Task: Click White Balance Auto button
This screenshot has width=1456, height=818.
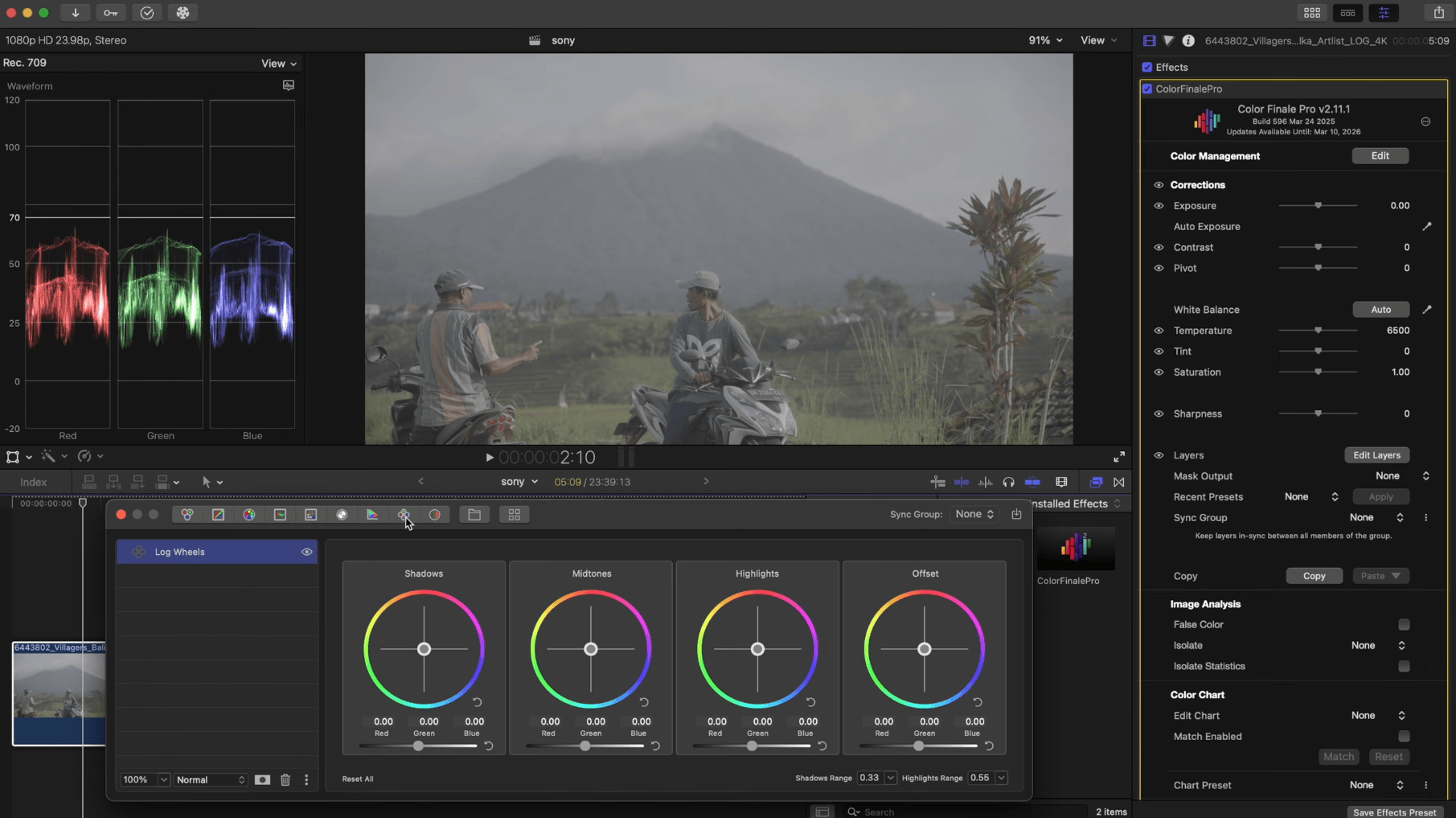Action: (1380, 310)
